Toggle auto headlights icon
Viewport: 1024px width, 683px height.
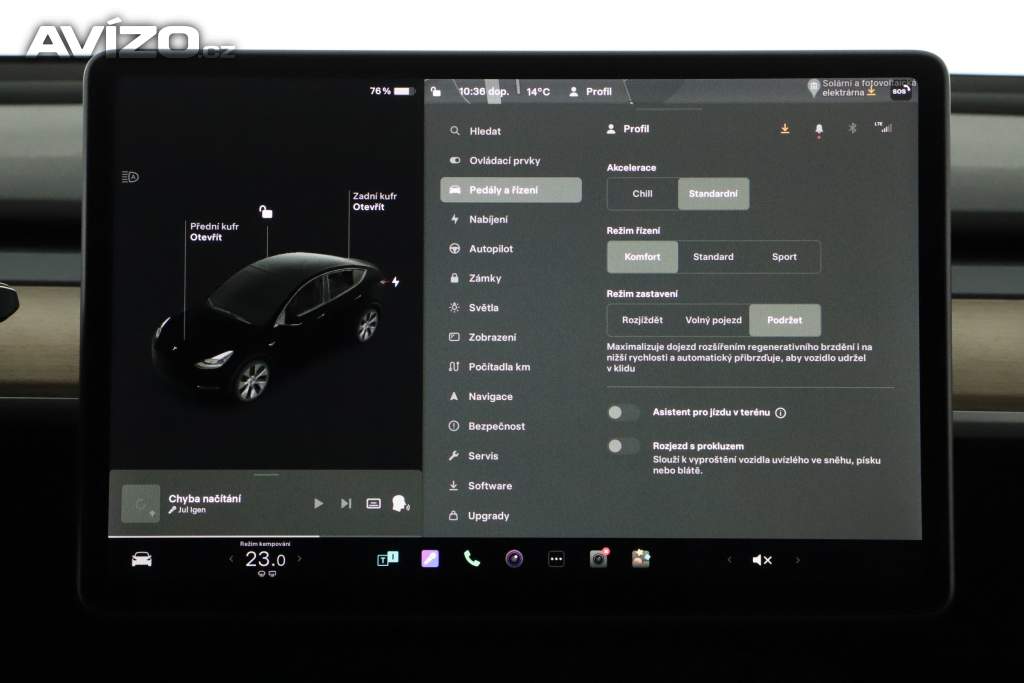click(131, 177)
